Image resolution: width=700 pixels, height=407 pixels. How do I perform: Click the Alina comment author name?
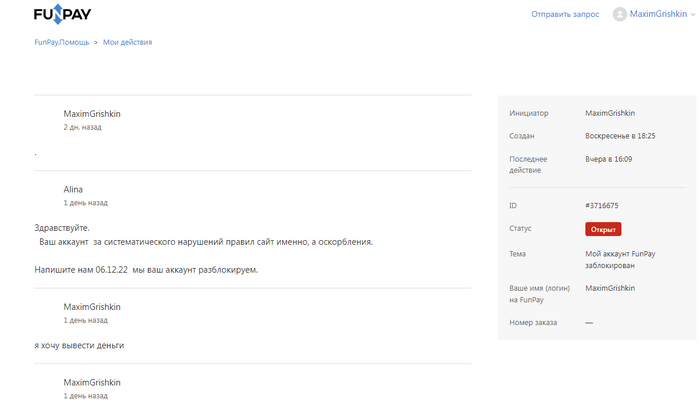coord(73,189)
